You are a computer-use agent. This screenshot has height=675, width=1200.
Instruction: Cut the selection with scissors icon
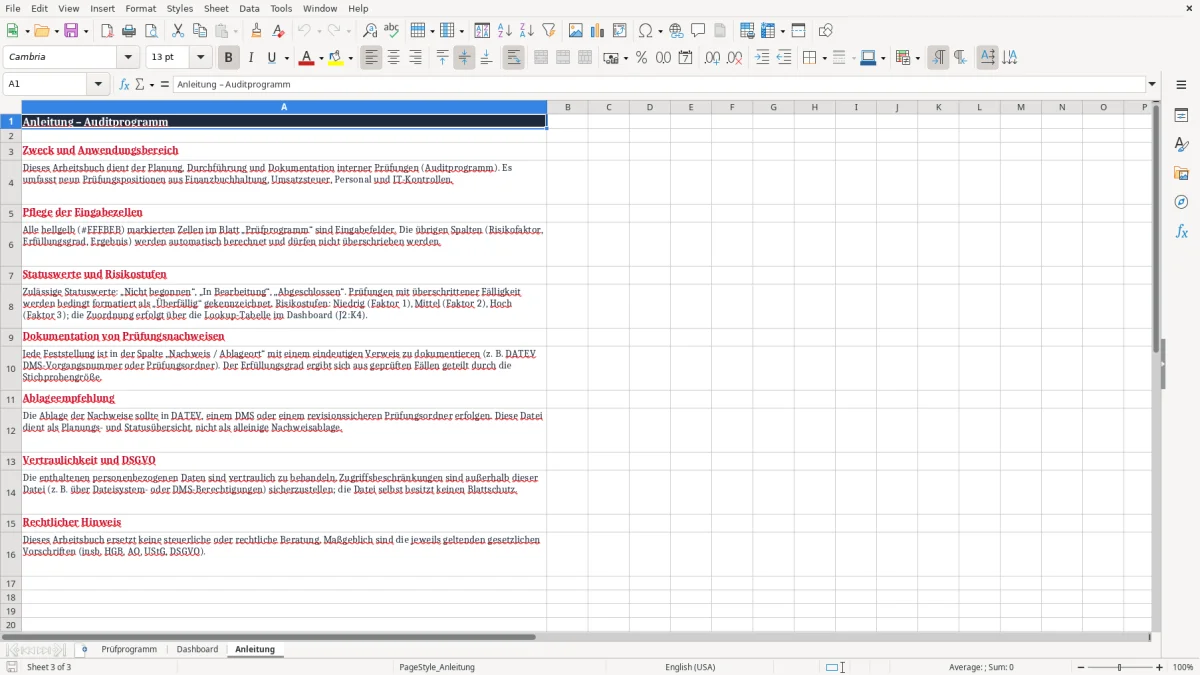tap(178, 31)
